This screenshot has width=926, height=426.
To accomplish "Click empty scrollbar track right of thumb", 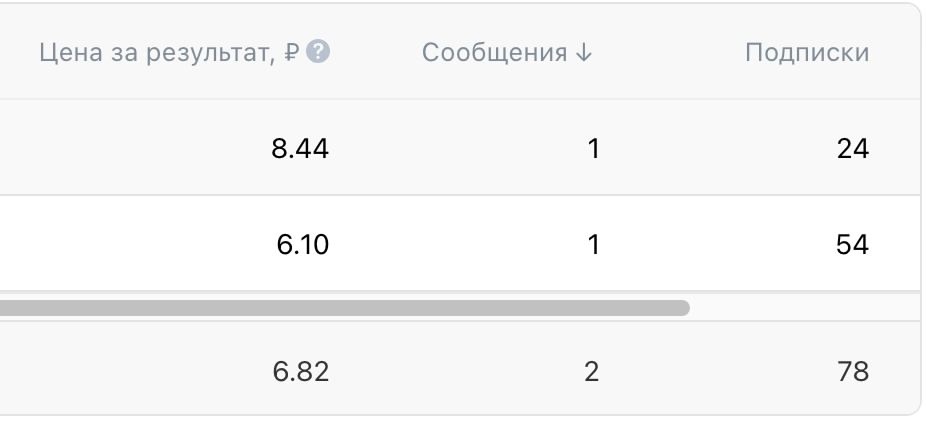I will pos(800,308).
